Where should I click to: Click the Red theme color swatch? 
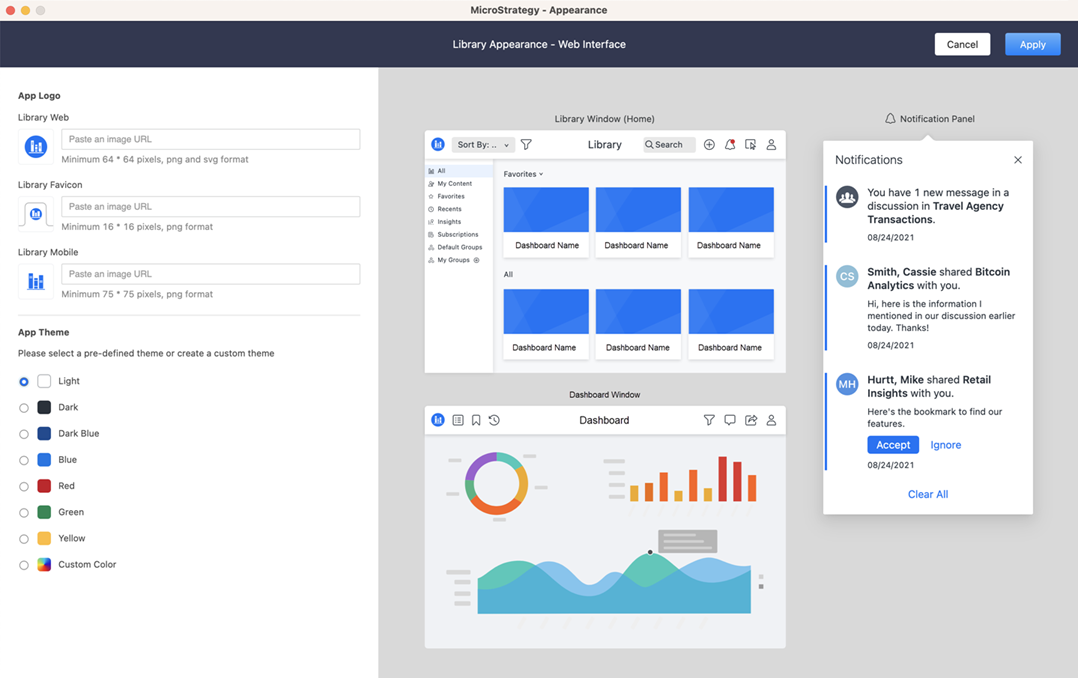[44, 486]
